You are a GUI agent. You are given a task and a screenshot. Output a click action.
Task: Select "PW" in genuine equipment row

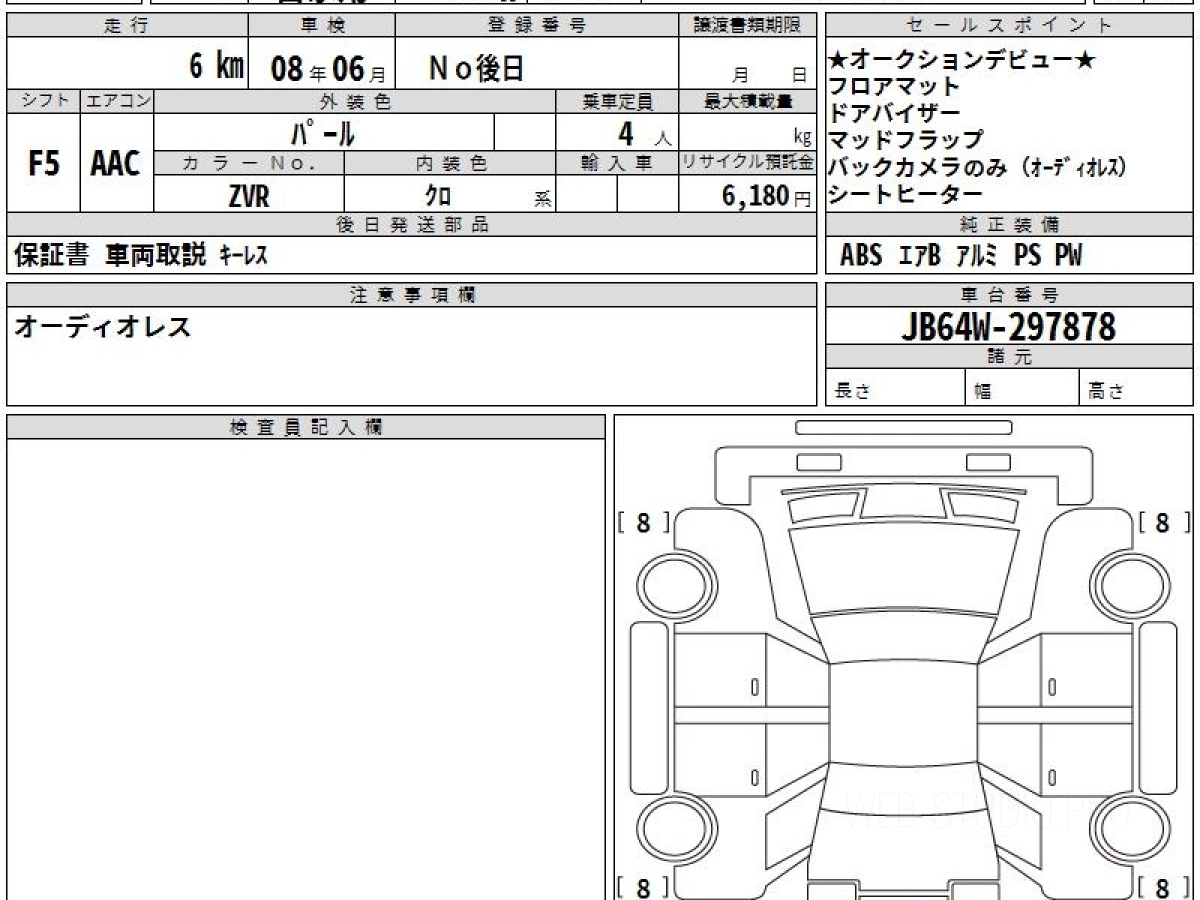pyautogui.click(x=1068, y=256)
